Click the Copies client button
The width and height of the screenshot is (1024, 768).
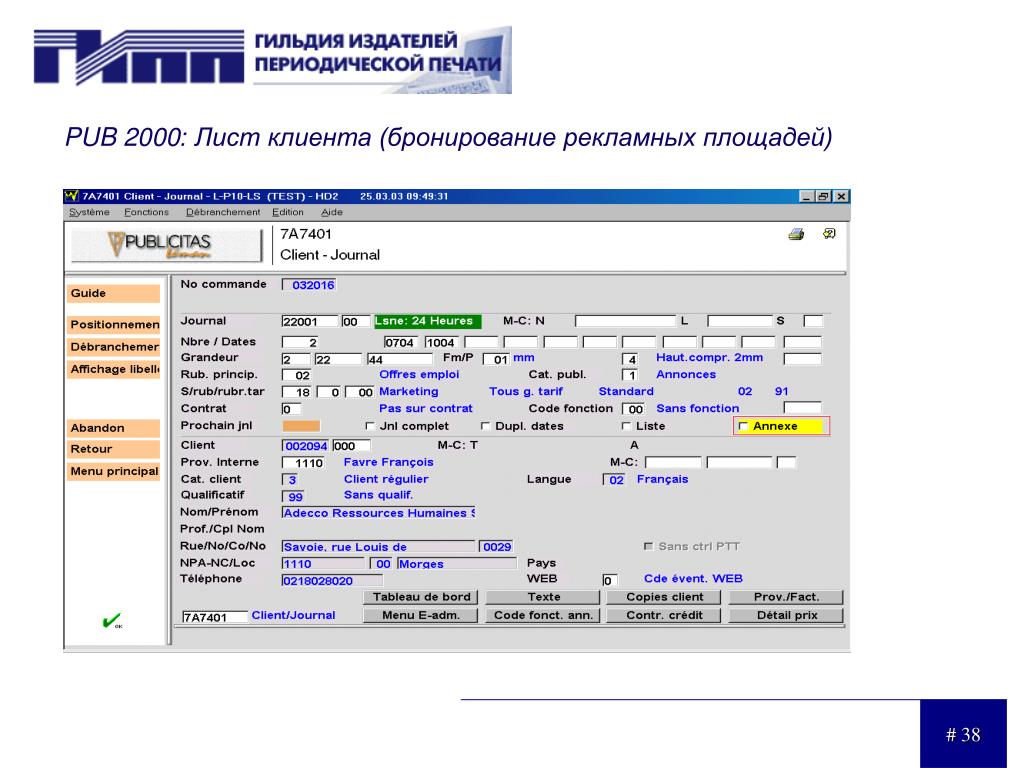pyautogui.click(x=664, y=597)
